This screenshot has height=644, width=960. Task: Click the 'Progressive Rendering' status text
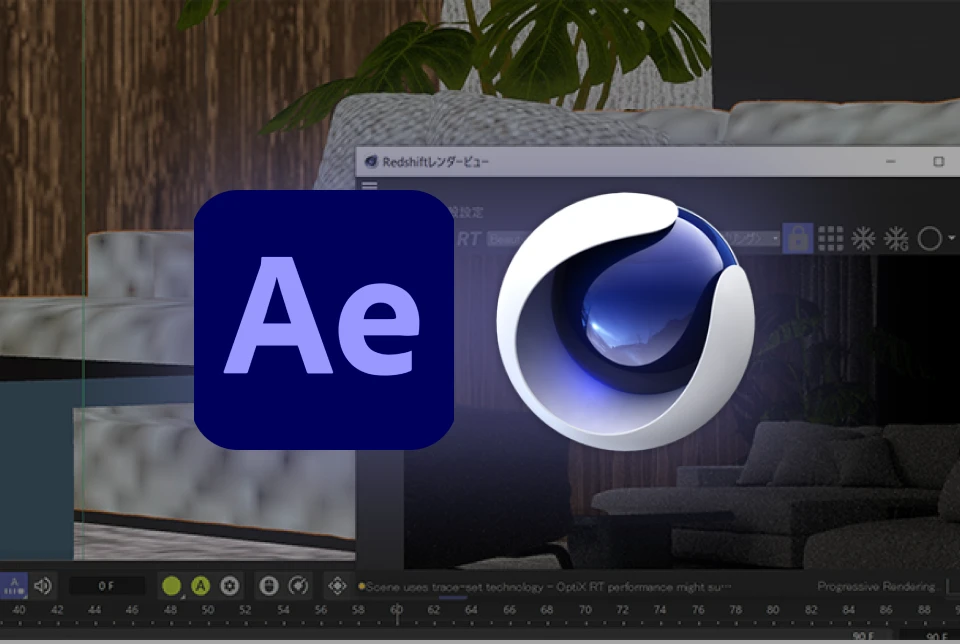tap(877, 586)
